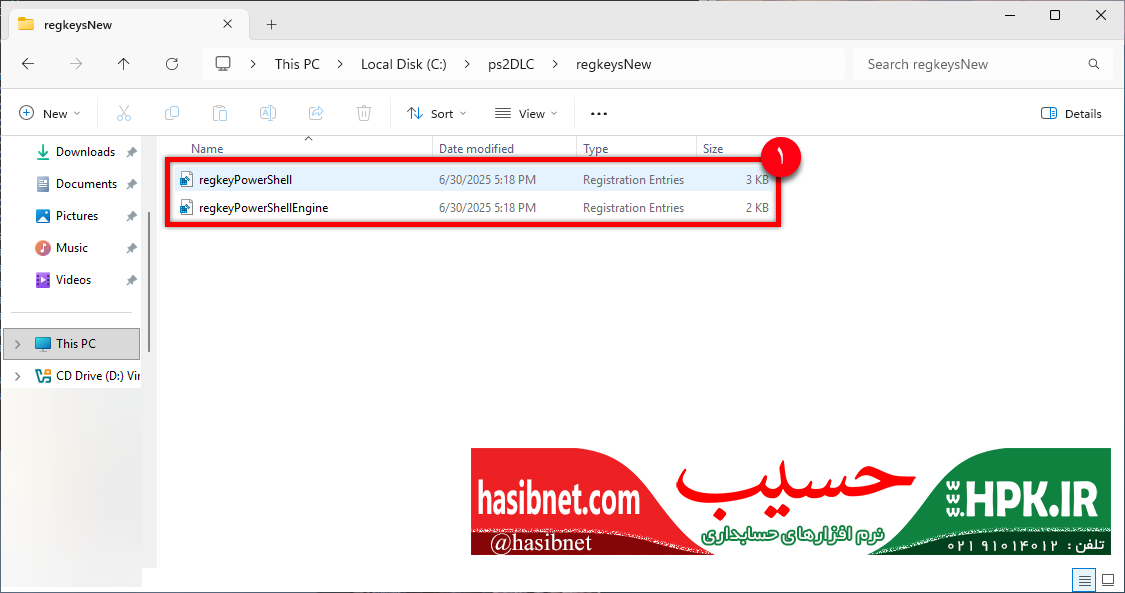Open the View options dropdown
The image size is (1125, 593).
pyautogui.click(x=527, y=113)
